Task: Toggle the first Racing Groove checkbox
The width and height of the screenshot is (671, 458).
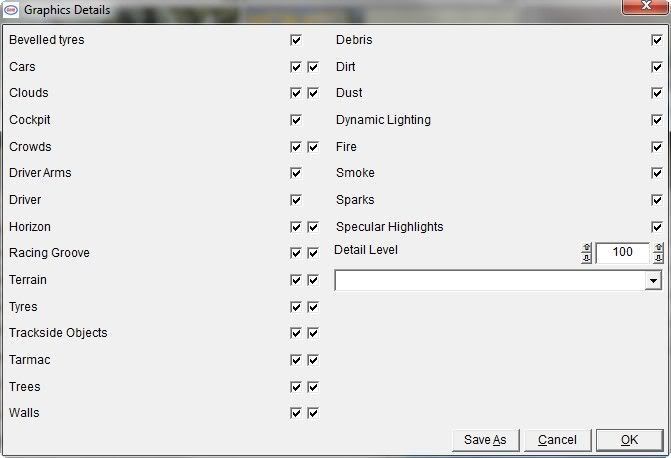Action: [x=296, y=253]
